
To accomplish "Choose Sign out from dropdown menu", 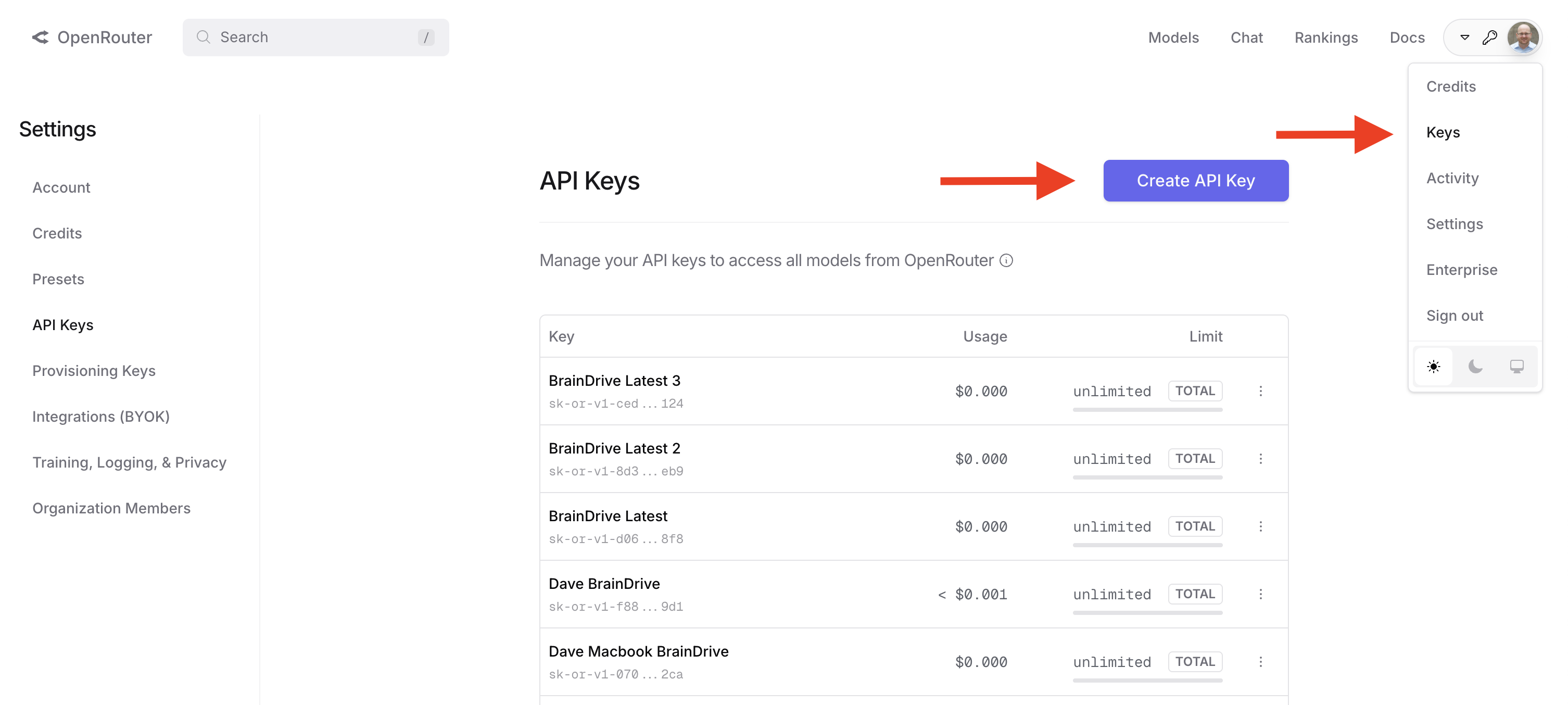I will pos(1454,316).
